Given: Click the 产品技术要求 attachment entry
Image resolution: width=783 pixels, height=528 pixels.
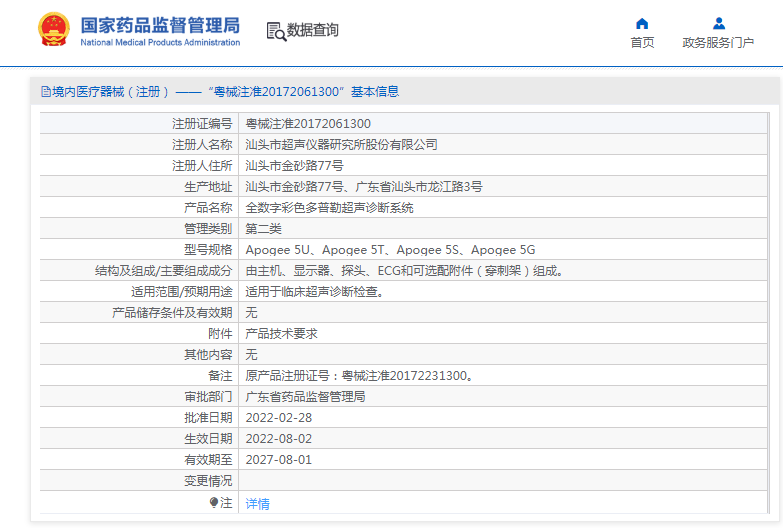Looking at the screenshot, I should [281, 334].
